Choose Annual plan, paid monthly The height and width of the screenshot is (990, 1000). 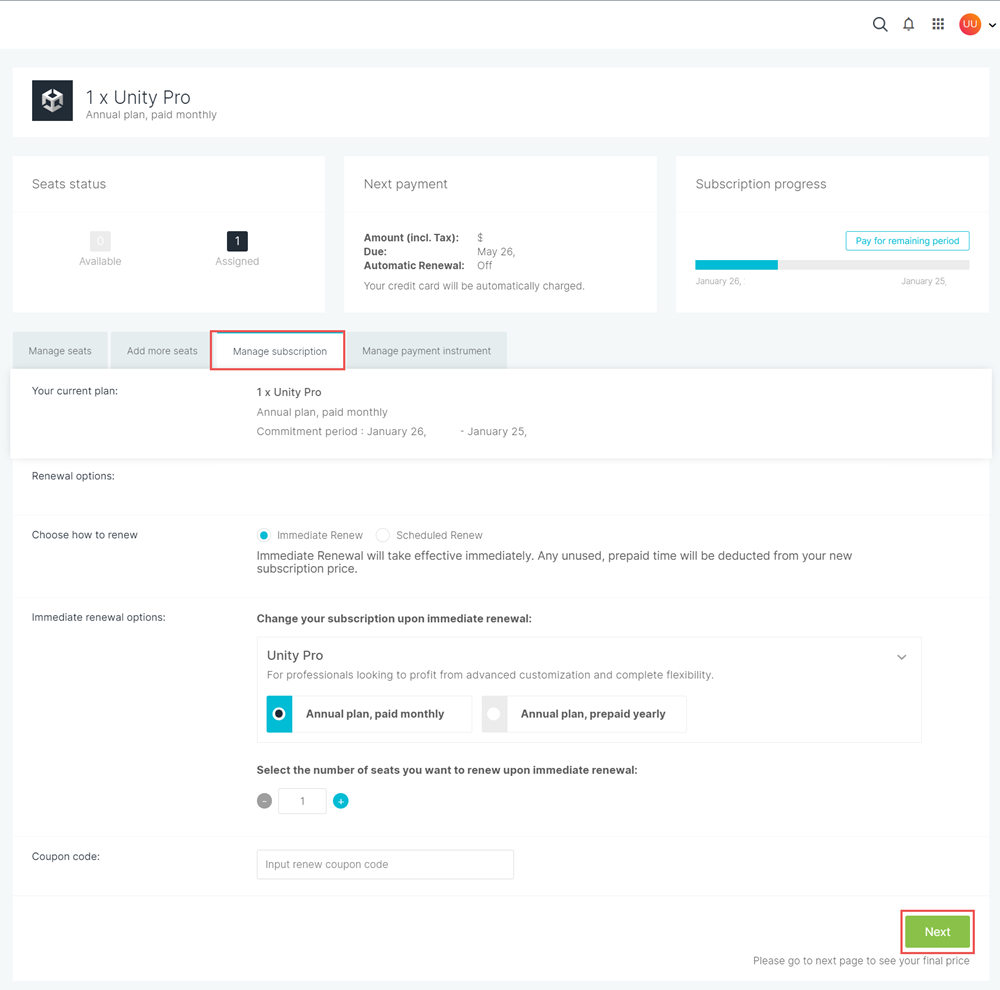[x=369, y=714]
